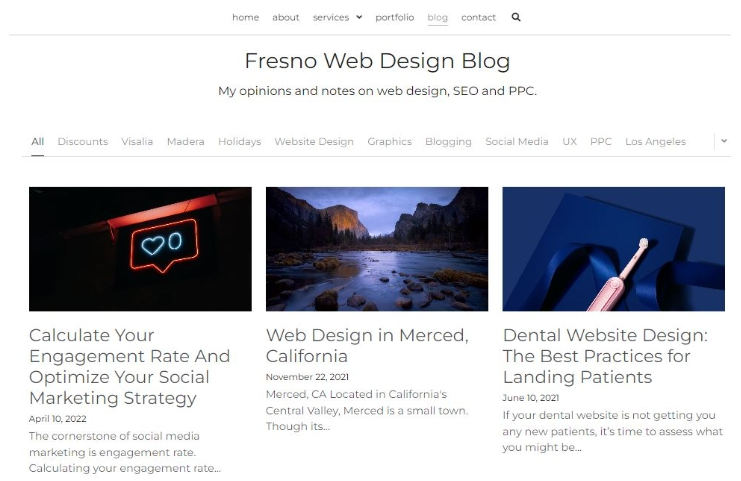
Task: Expand more blog categories chevron
Action: pyautogui.click(x=723, y=141)
